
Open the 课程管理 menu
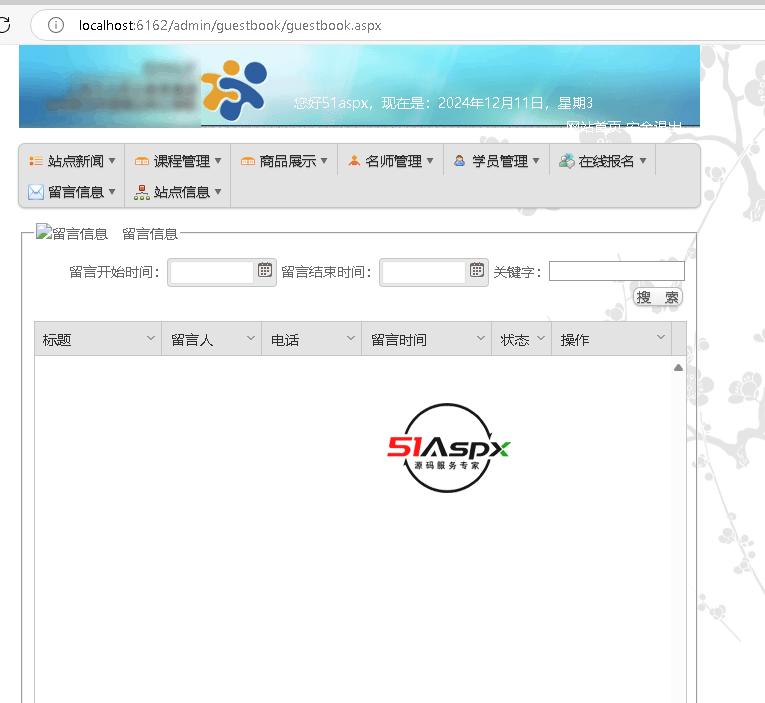[178, 161]
